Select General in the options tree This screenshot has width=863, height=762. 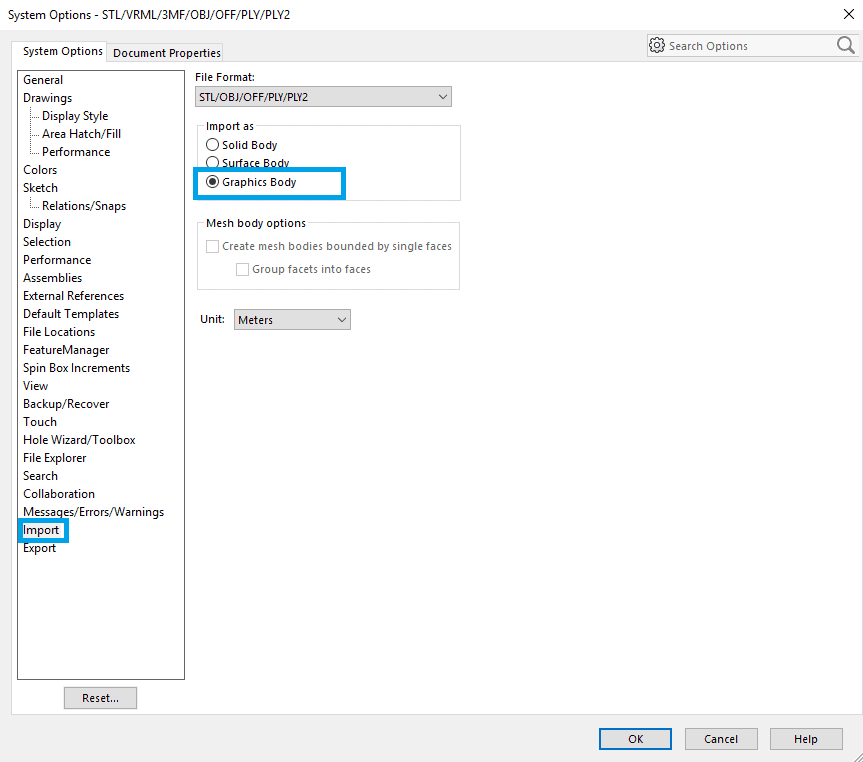click(43, 80)
